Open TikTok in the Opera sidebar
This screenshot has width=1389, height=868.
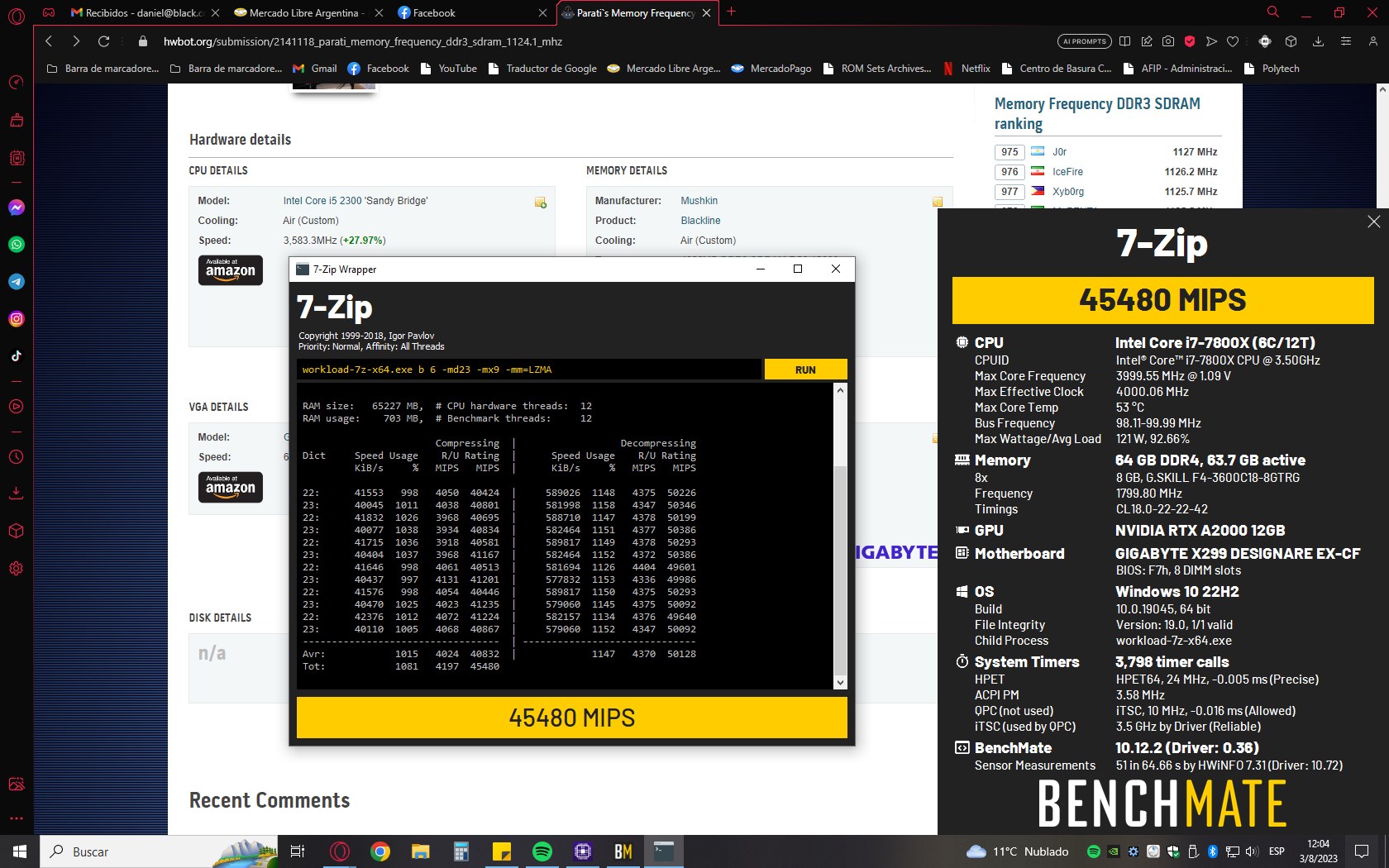pyautogui.click(x=17, y=356)
